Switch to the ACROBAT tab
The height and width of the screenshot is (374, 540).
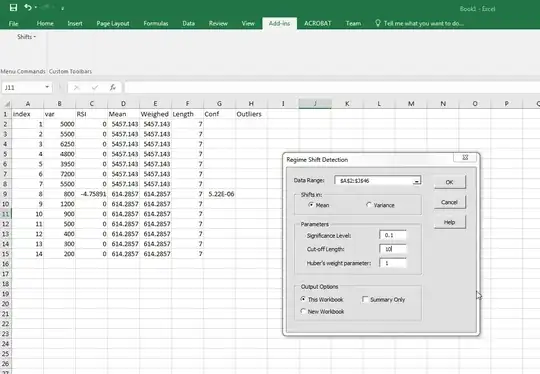pos(318,23)
